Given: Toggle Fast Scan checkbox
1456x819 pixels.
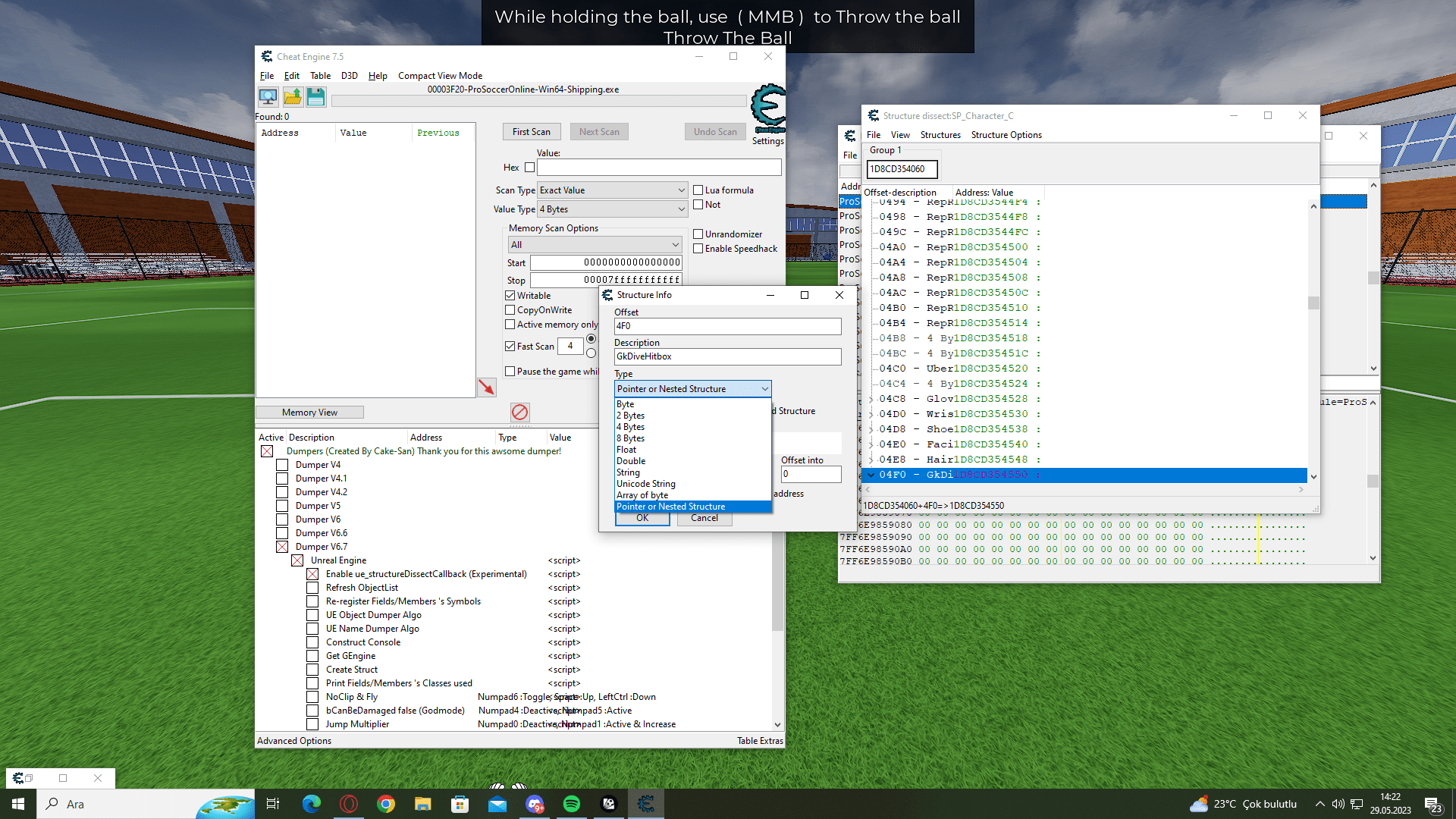Looking at the screenshot, I should [x=510, y=347].
